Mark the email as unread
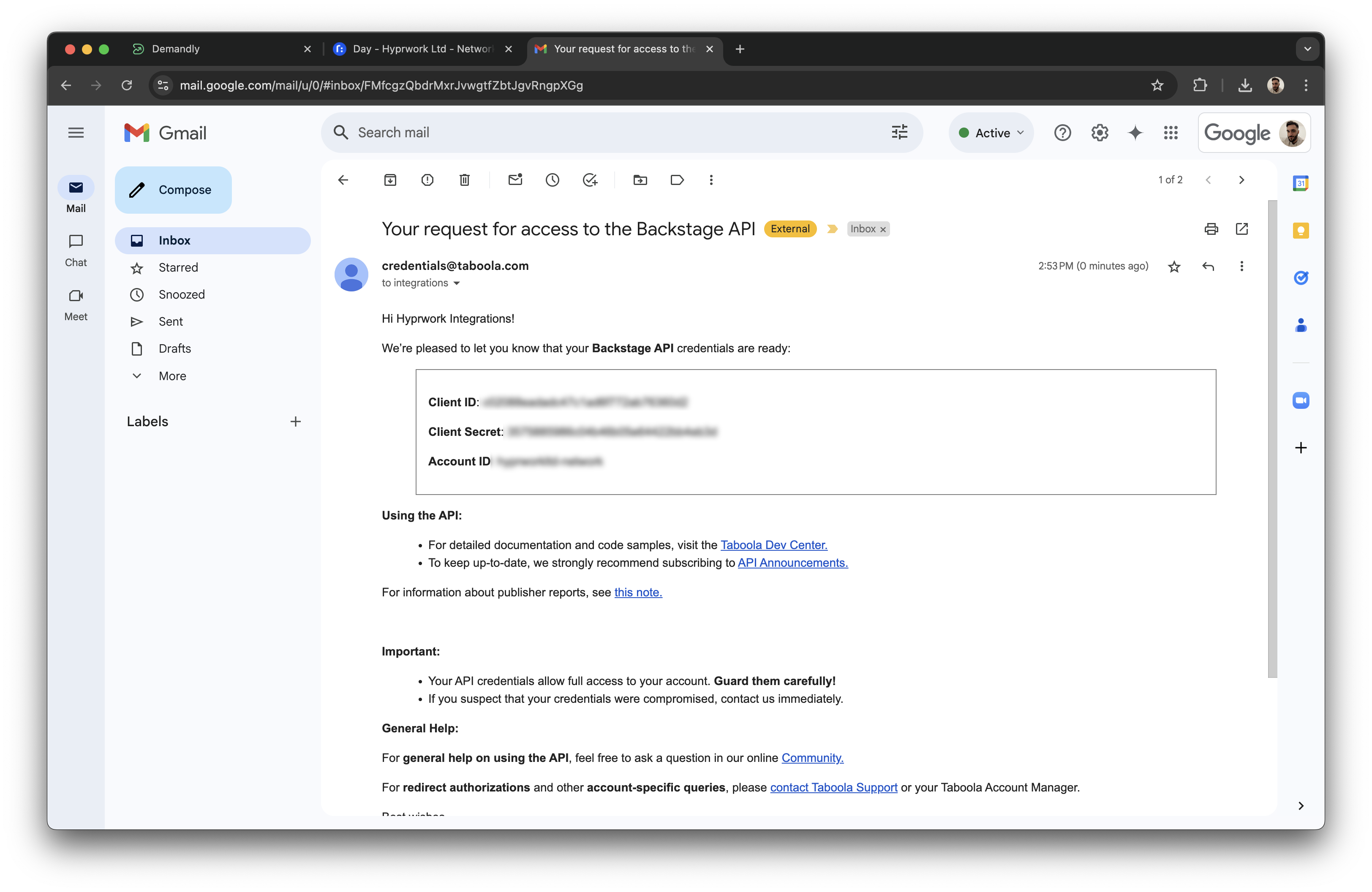 click(515, 180)
